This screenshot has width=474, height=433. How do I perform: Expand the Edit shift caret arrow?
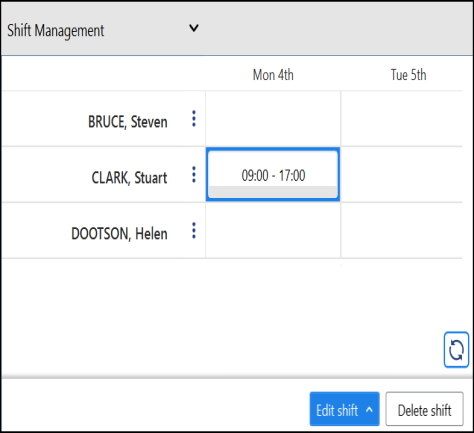(369, 410)
